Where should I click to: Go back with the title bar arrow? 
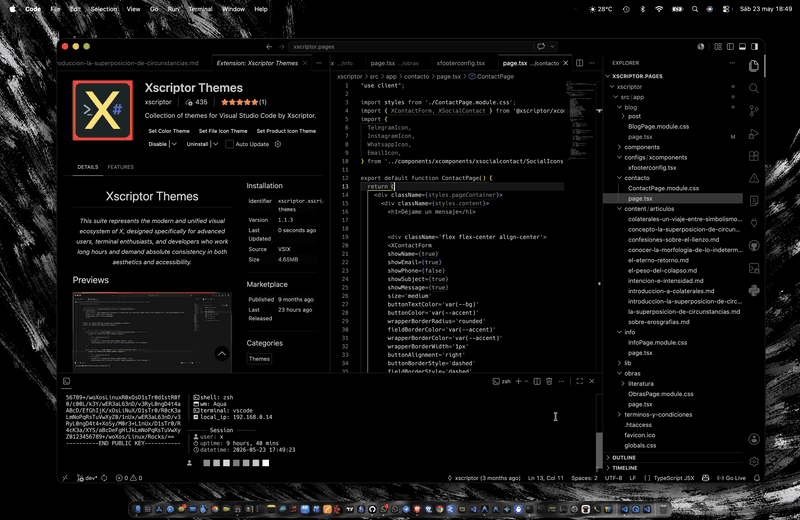pos(269,46)
